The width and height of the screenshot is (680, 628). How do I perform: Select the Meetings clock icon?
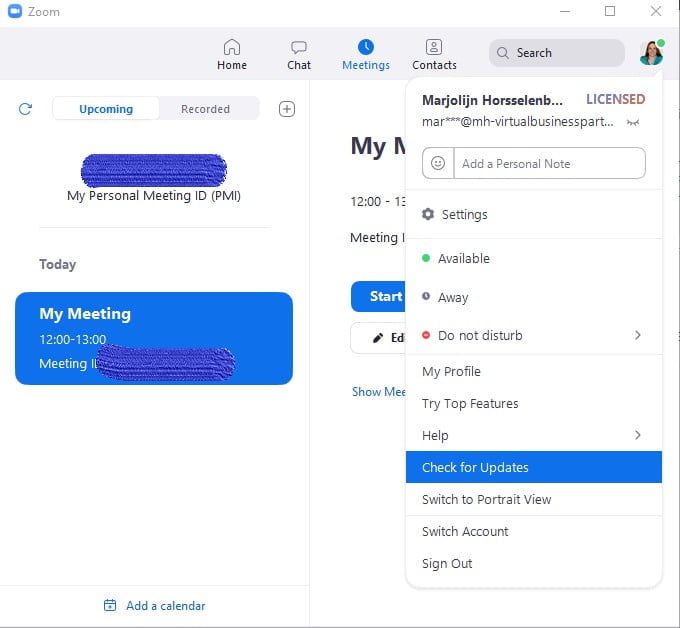point(366,47)
